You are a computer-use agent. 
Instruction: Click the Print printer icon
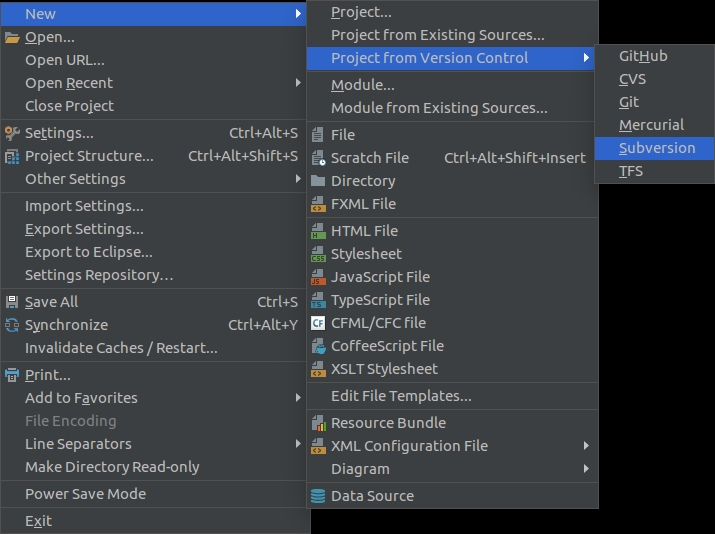pos(12,375)
